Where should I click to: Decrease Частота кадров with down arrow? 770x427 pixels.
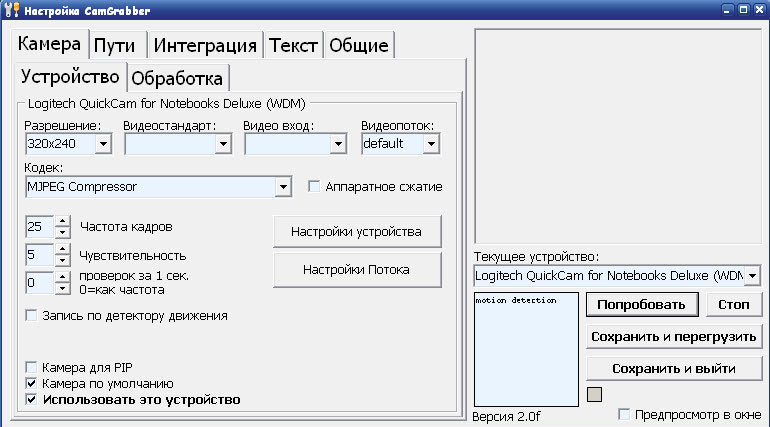coord(62,232)
